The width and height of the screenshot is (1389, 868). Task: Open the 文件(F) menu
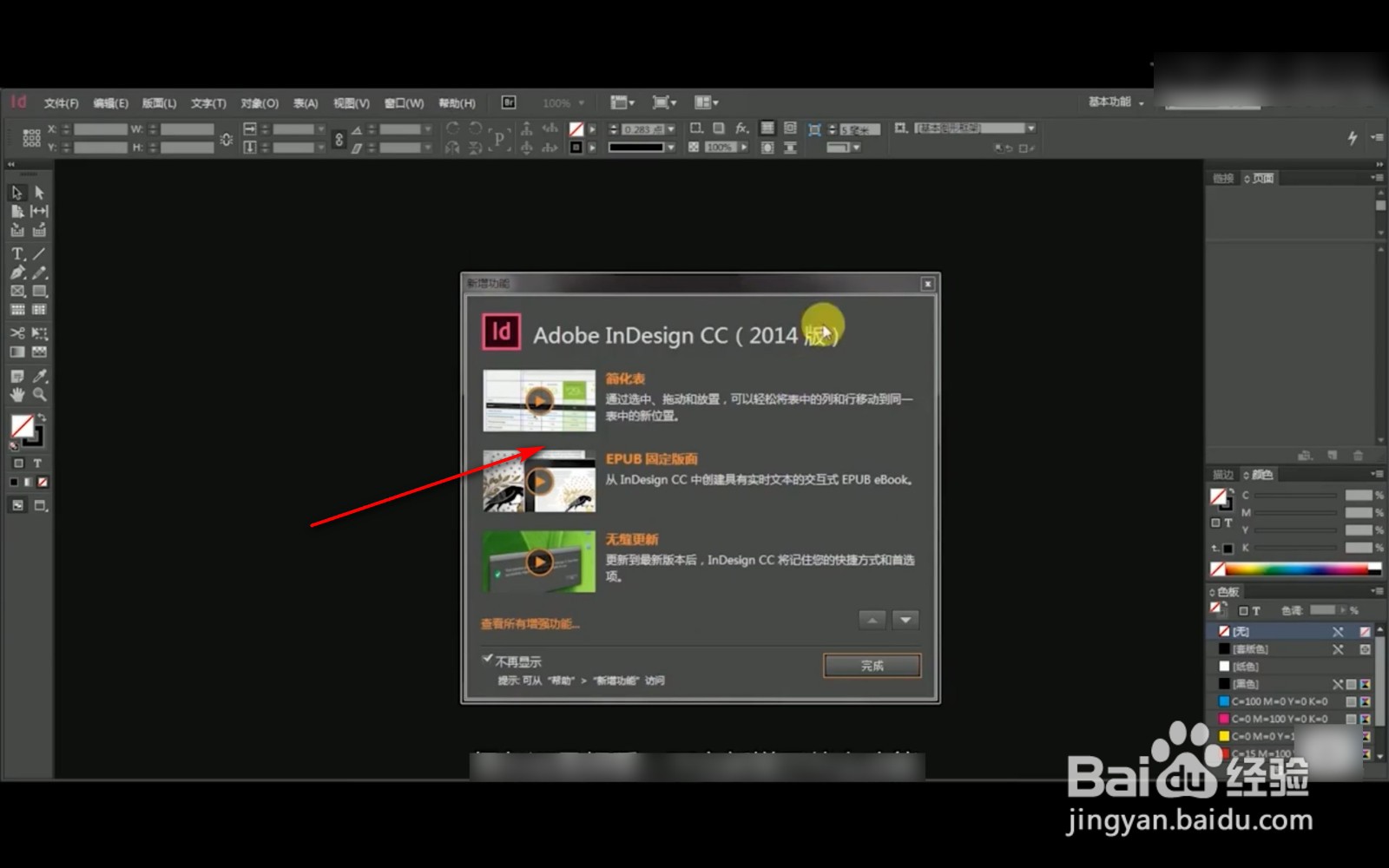tap(61, 103)
